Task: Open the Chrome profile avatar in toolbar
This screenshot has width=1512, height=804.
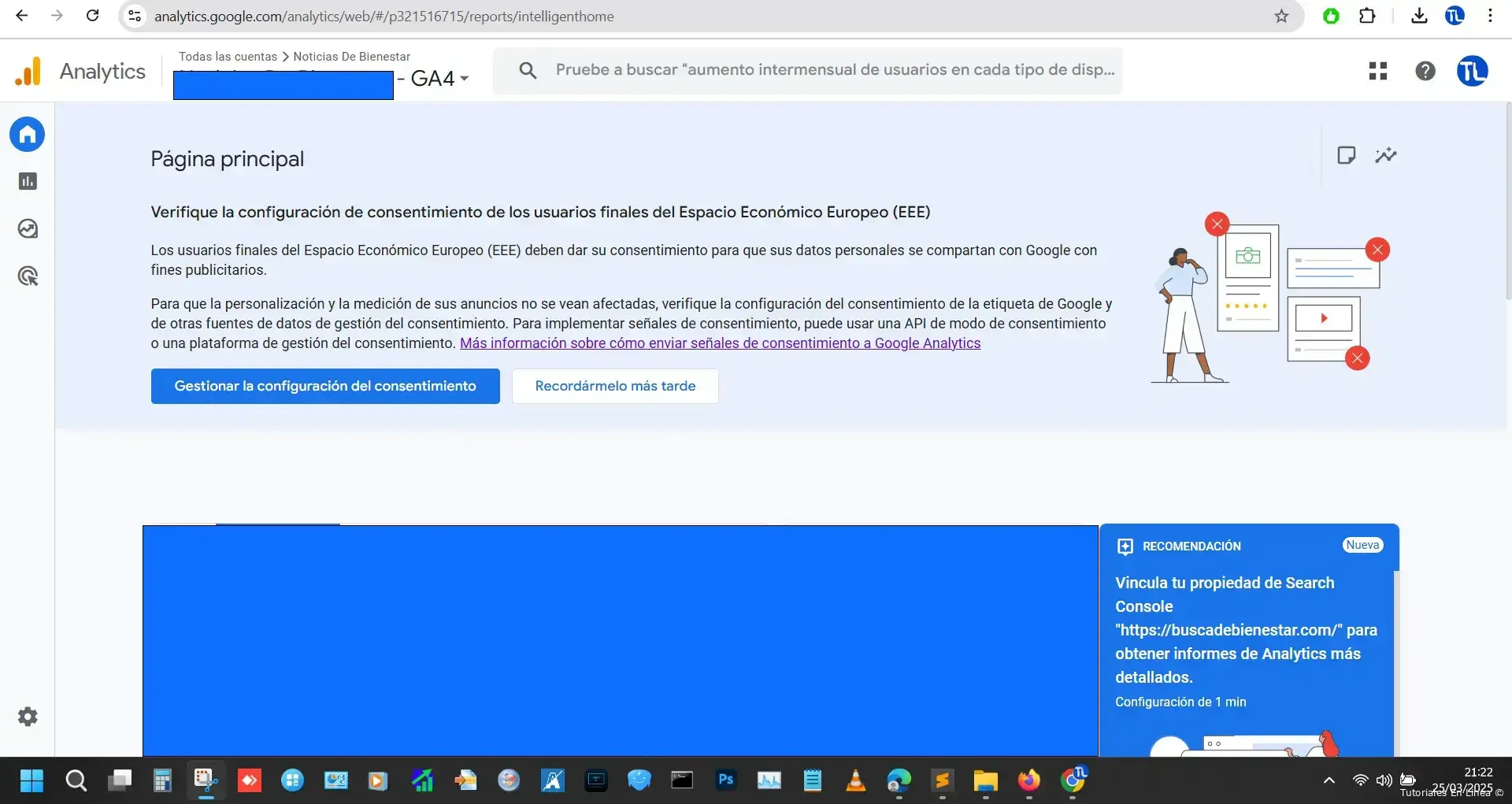Action: coord(1455,16)
